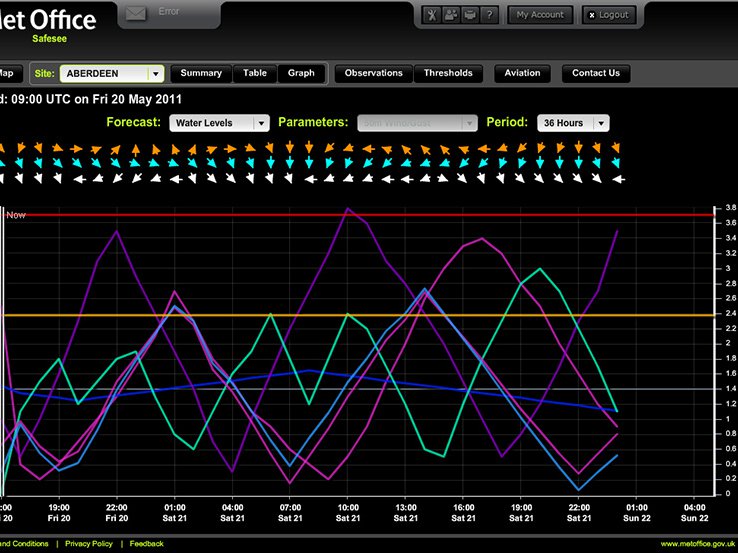Open the Thresholds tab
Screen dimensions: 738x553
[x=448, y=73]
